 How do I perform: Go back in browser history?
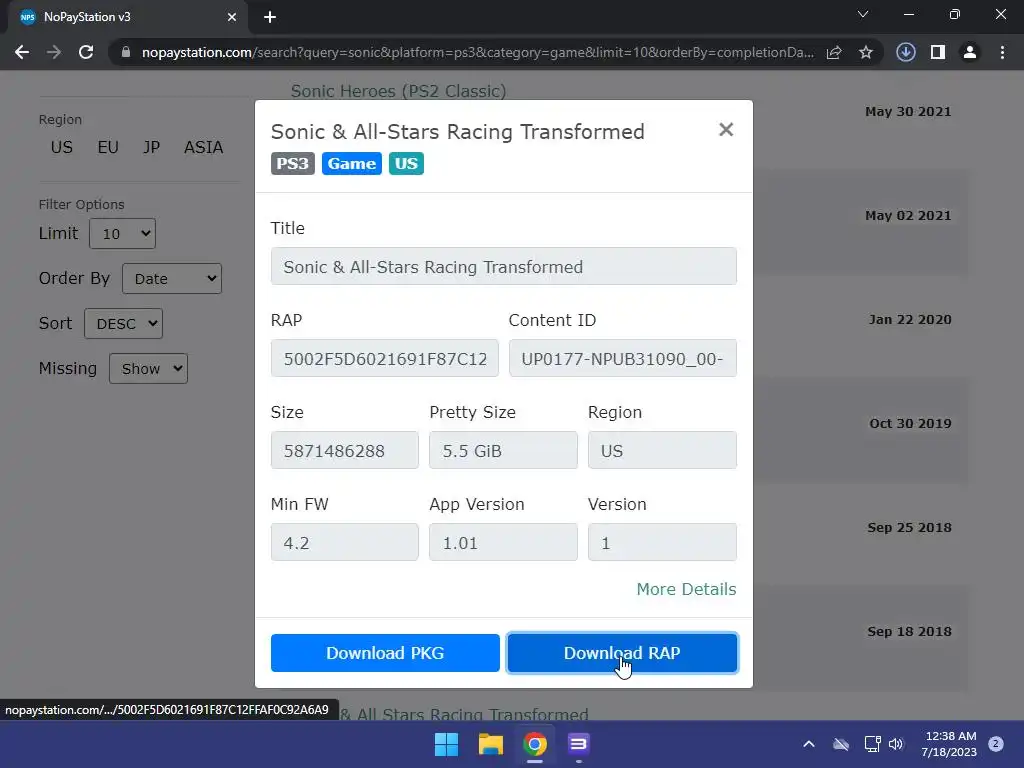[x=22, y=52]
